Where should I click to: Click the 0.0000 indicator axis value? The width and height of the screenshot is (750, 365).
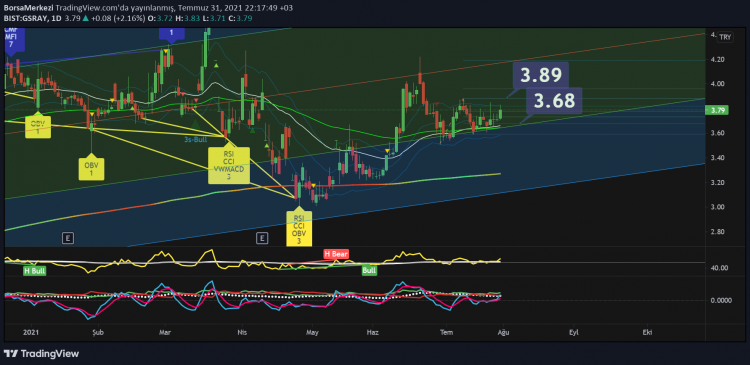720,300
